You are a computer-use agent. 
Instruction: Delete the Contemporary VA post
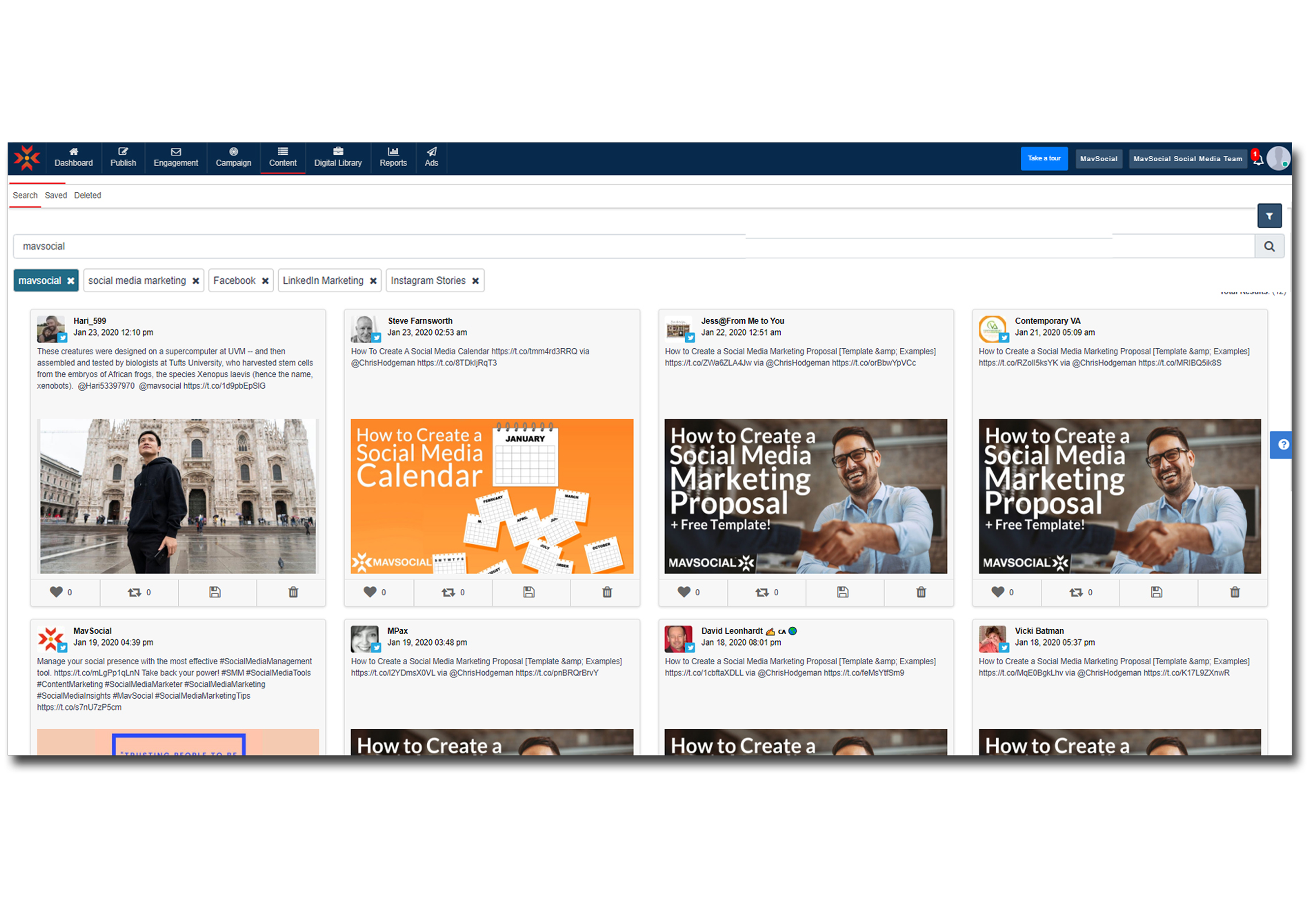tap(1235, 592)
